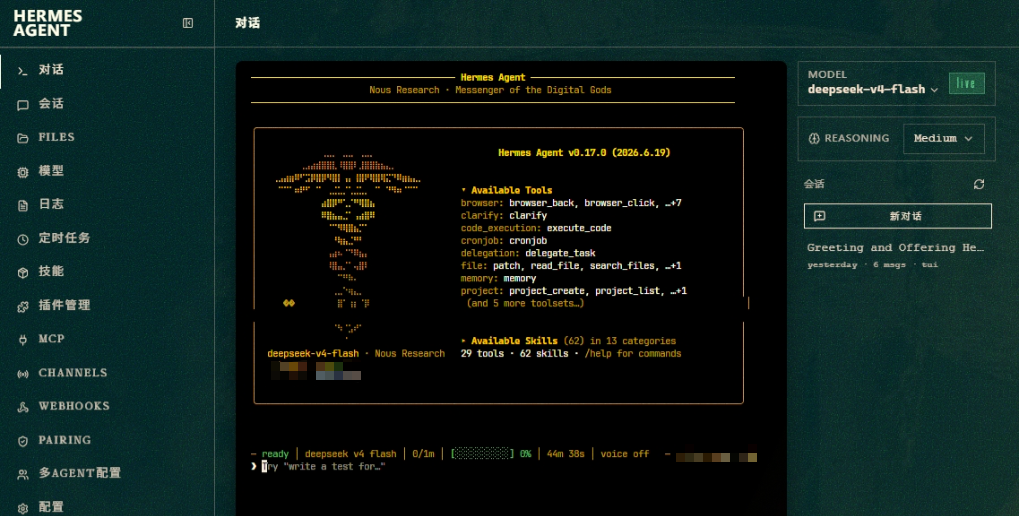The image size is (1019, 516).
Task: Open the Medium reasoning level dropdown
Action: (x=944, y=138)
